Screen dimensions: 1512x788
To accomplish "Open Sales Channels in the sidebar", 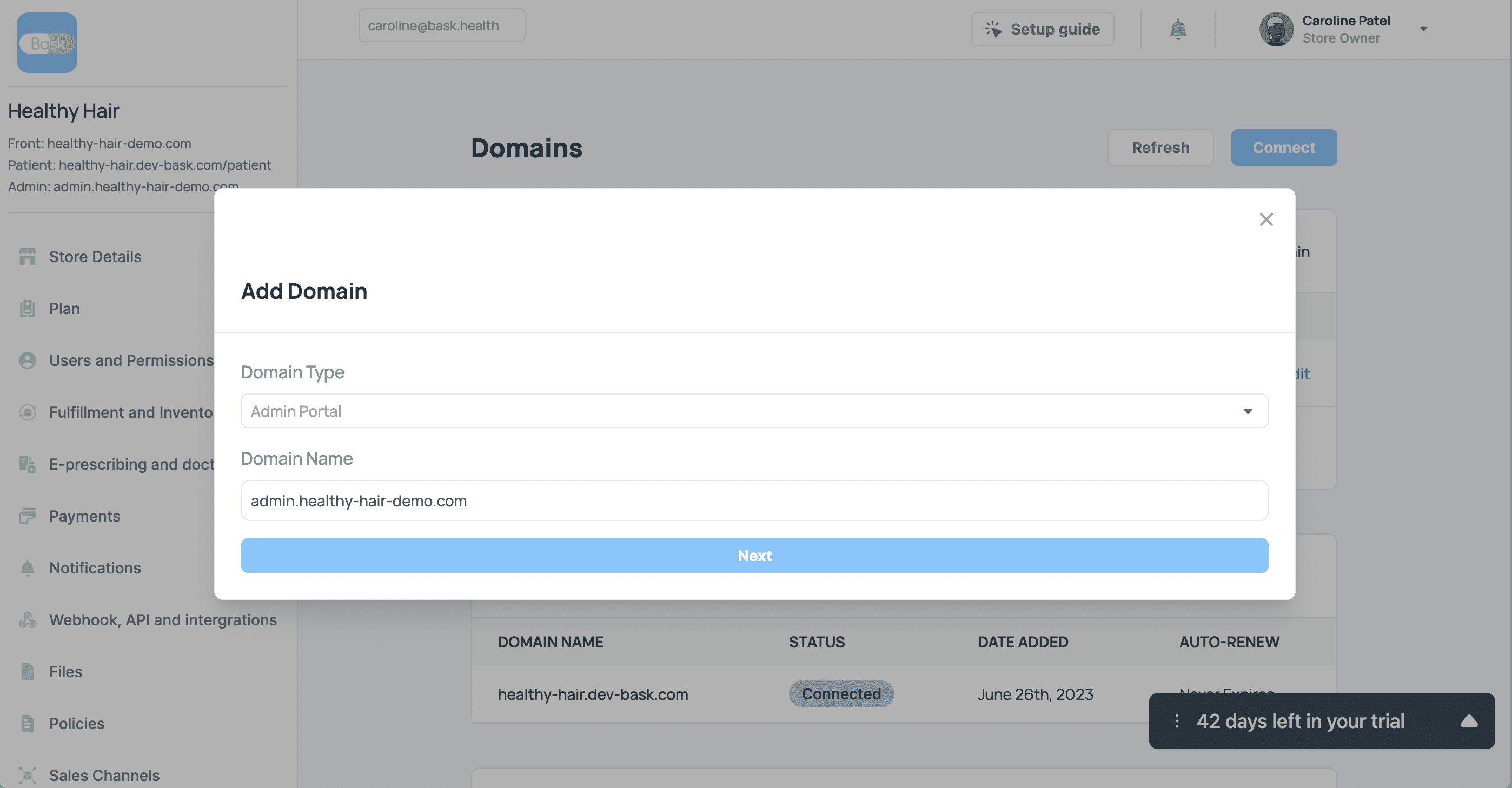I will [x=104, y=775].
